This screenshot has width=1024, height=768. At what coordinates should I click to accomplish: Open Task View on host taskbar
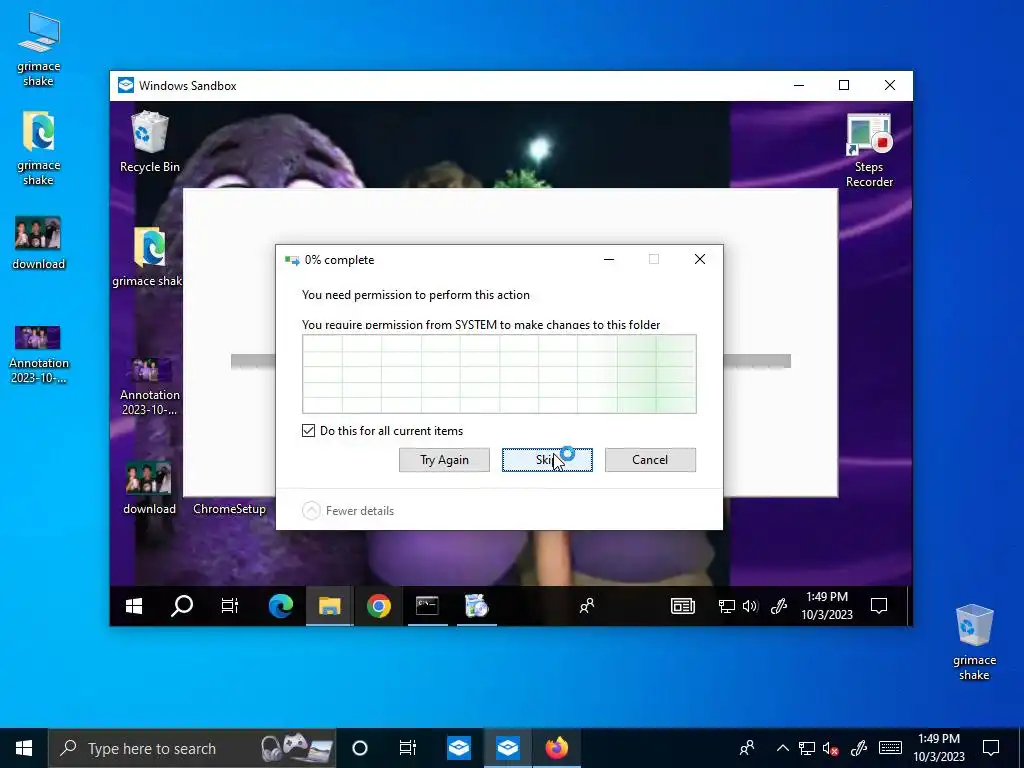[x=408, y=748]
